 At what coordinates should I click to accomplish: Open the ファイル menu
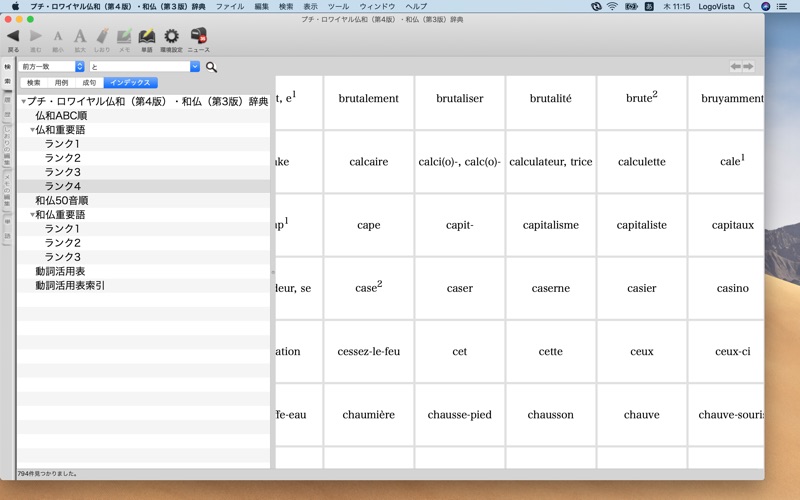point(230,6)
